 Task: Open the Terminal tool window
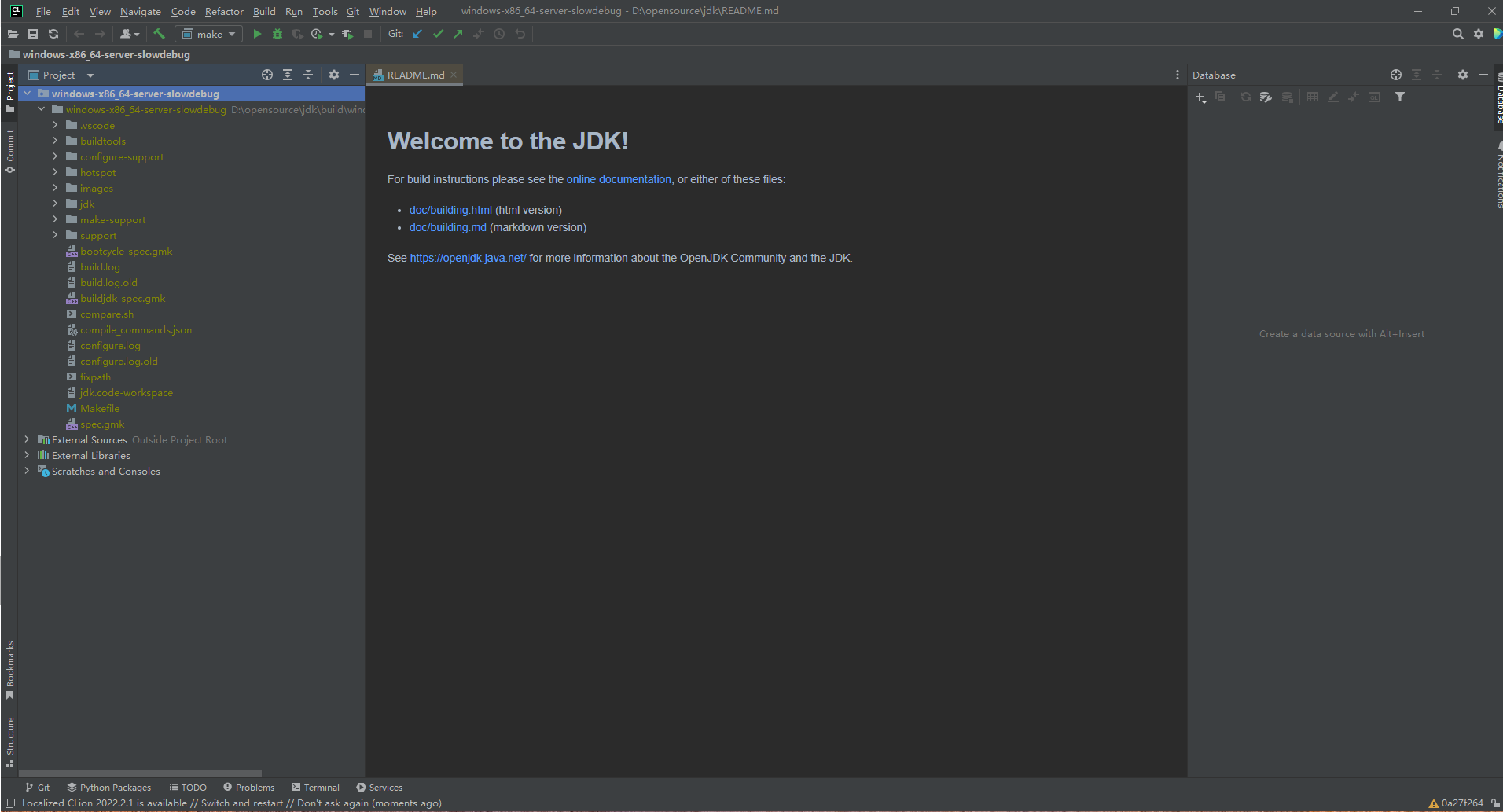click(x=315, y=787)
